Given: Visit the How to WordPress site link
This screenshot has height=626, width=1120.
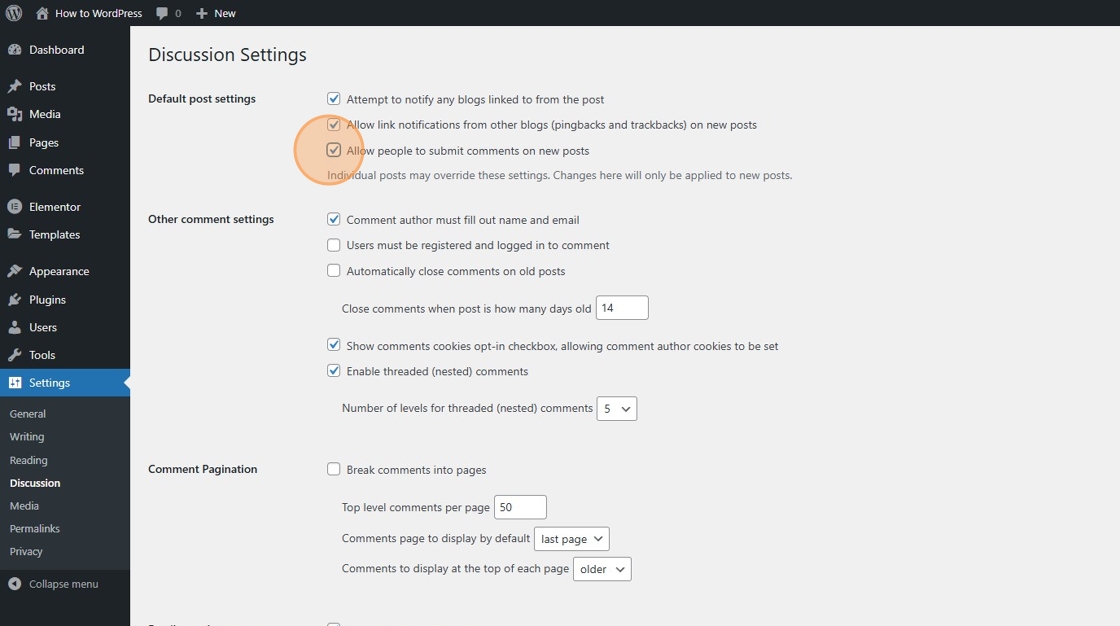Looking at the screenshot, I should click(99, 13).
